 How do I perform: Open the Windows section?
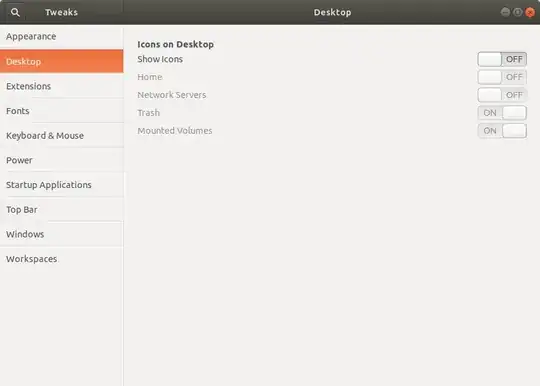point(62,234)
